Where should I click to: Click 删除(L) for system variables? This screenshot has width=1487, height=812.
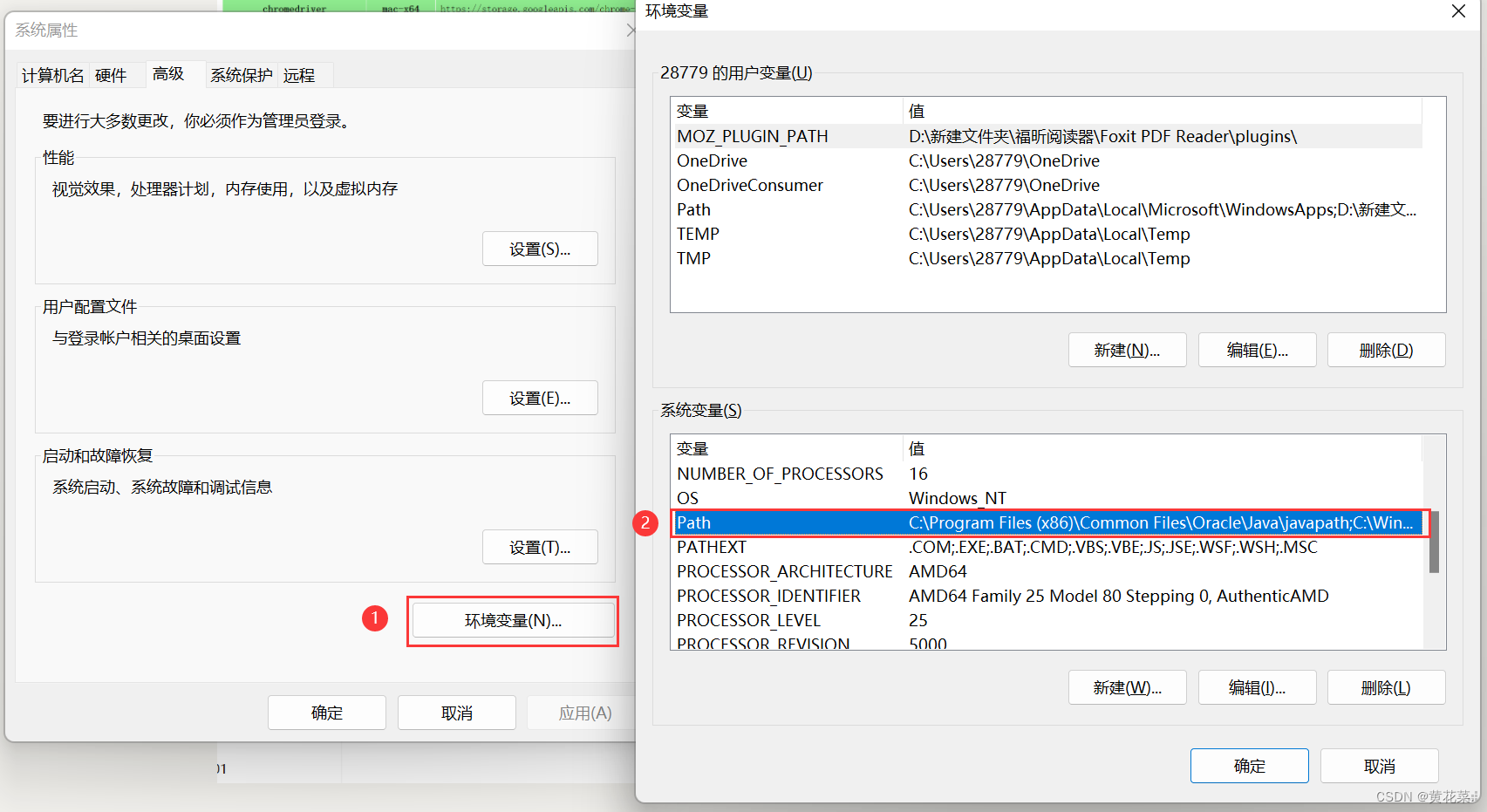tap(1386, 687)
